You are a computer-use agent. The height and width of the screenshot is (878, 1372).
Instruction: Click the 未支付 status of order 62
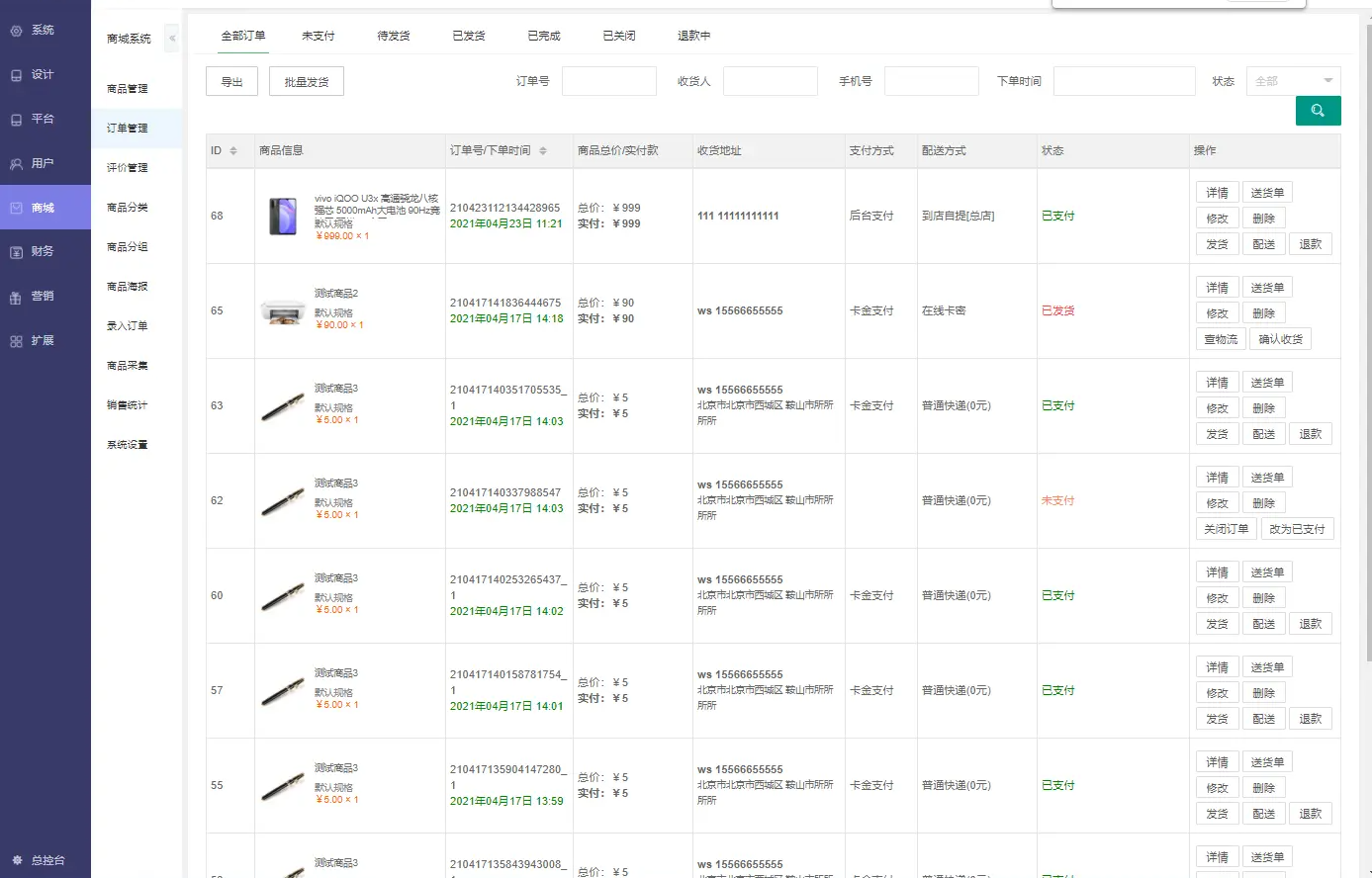(x=1057, y=501)
